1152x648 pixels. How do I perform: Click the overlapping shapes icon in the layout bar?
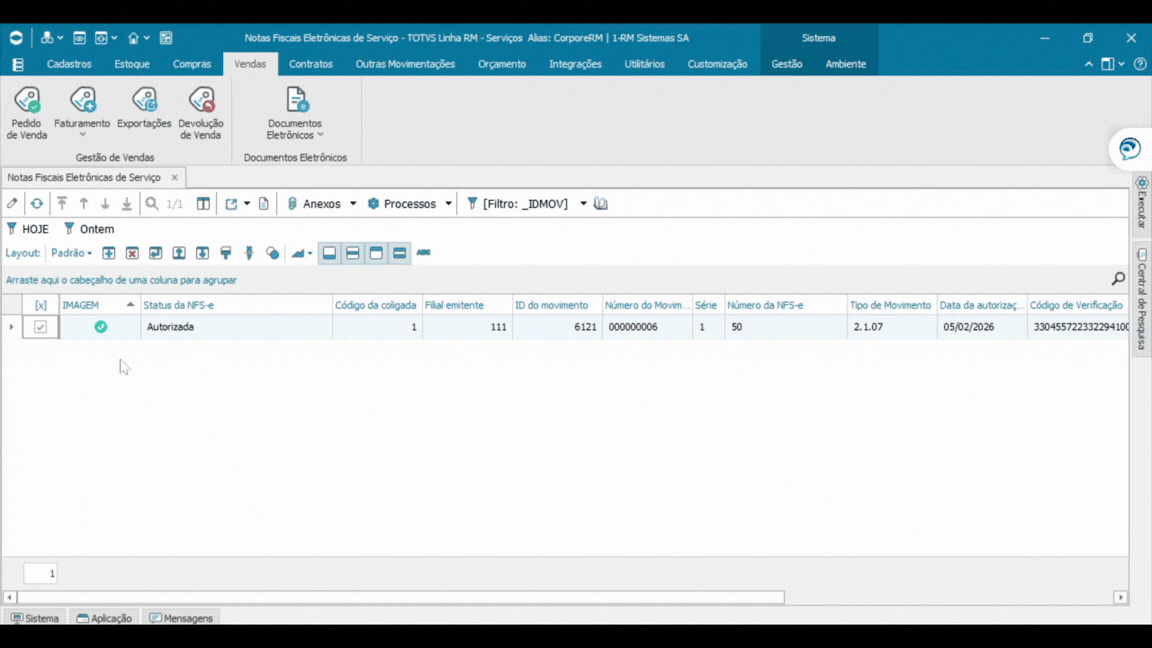click(273, 253)
